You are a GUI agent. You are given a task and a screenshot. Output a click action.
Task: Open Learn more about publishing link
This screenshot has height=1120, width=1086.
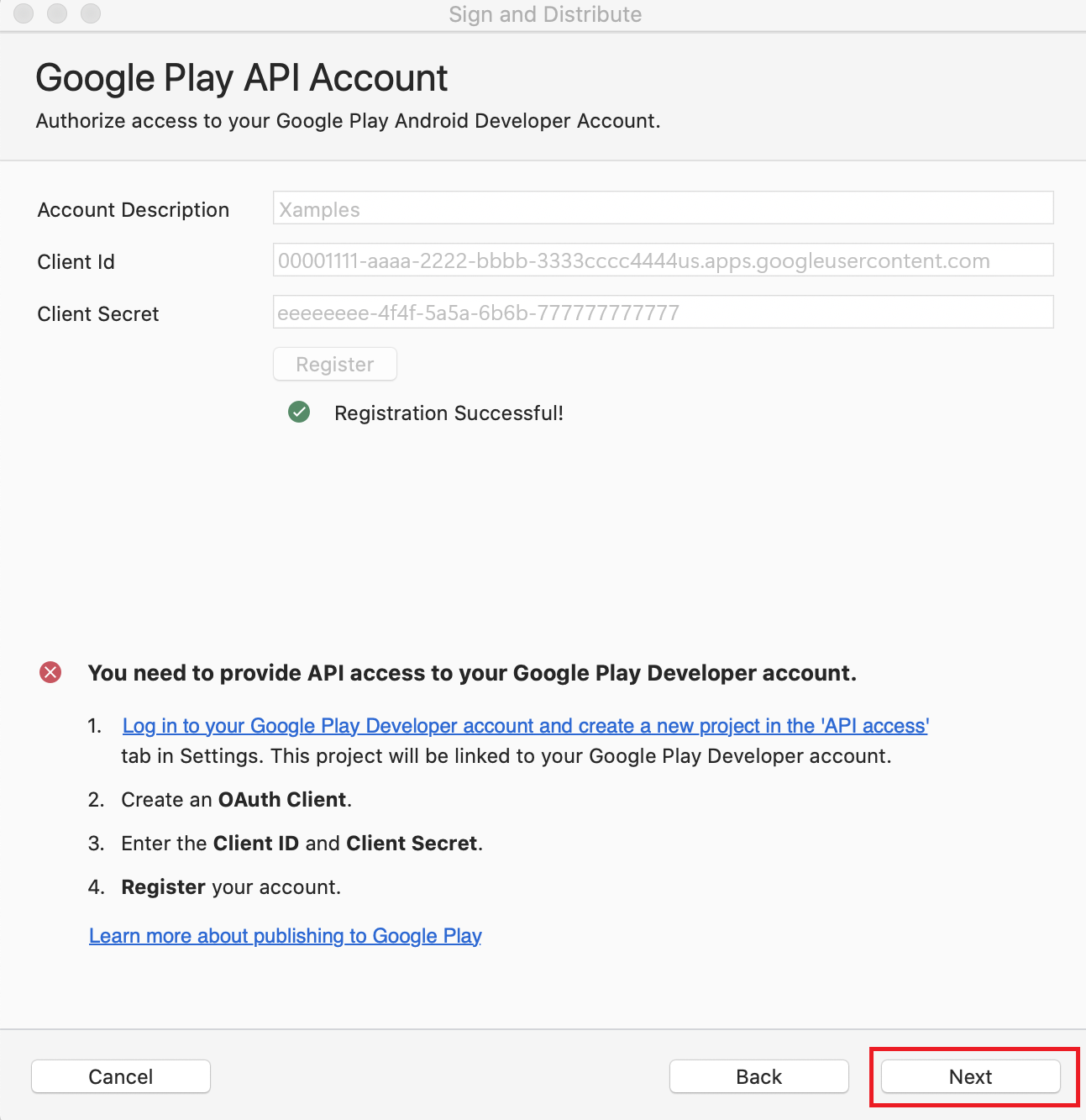pos(285,936)
